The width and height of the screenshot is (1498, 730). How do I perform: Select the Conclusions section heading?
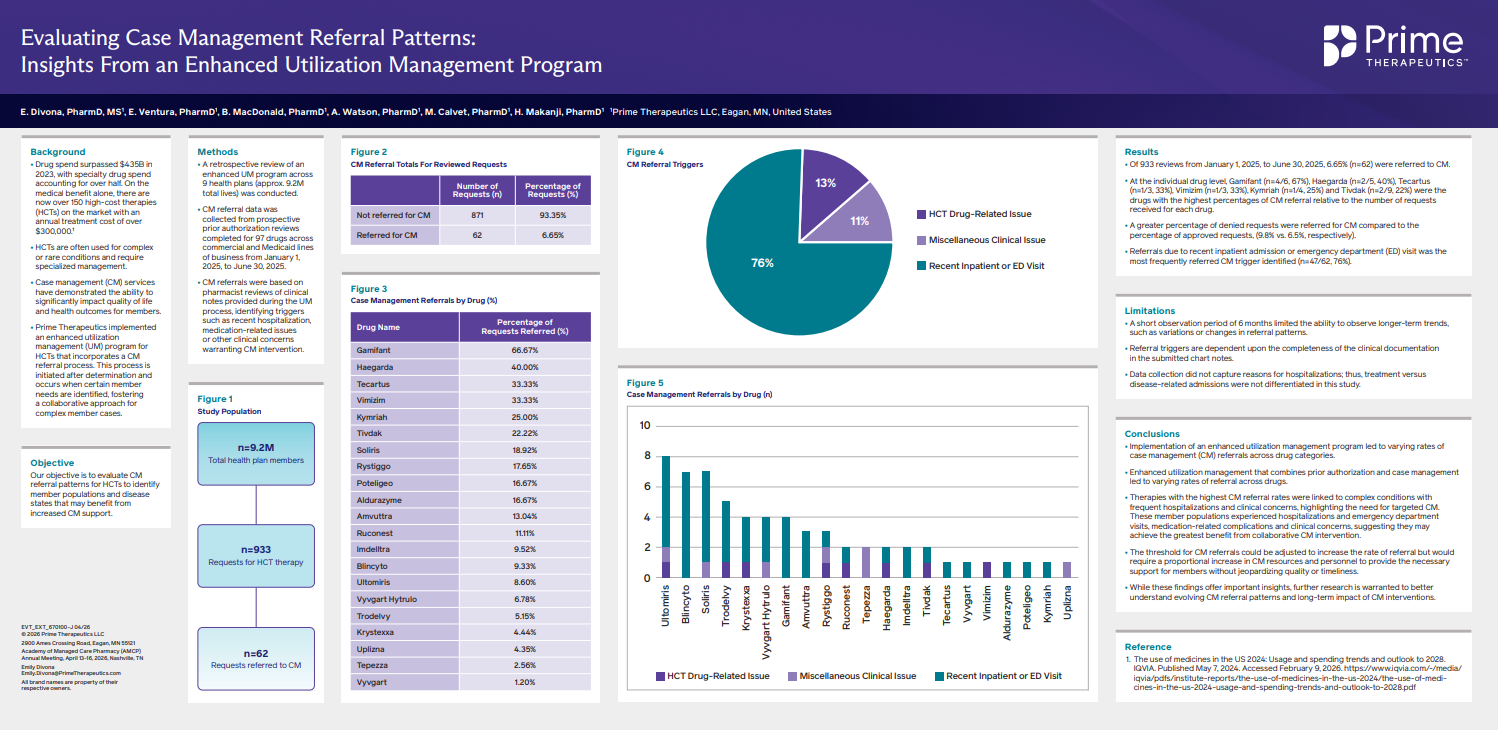coord(1152,434)
